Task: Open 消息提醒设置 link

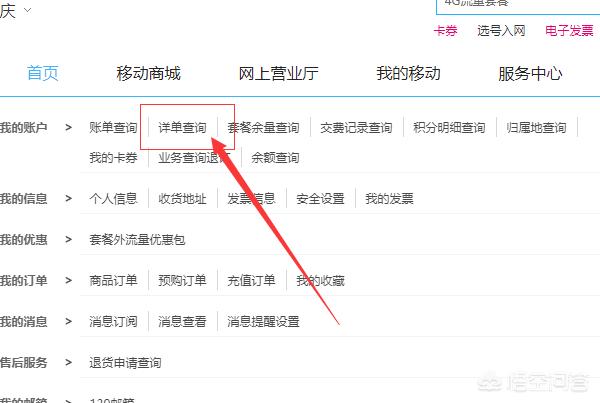Action: (x=263, y=321)
